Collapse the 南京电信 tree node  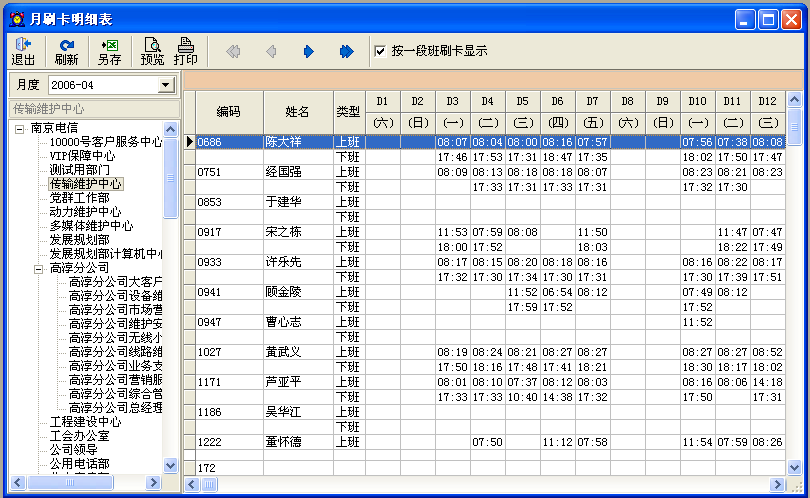click(20, 129)
